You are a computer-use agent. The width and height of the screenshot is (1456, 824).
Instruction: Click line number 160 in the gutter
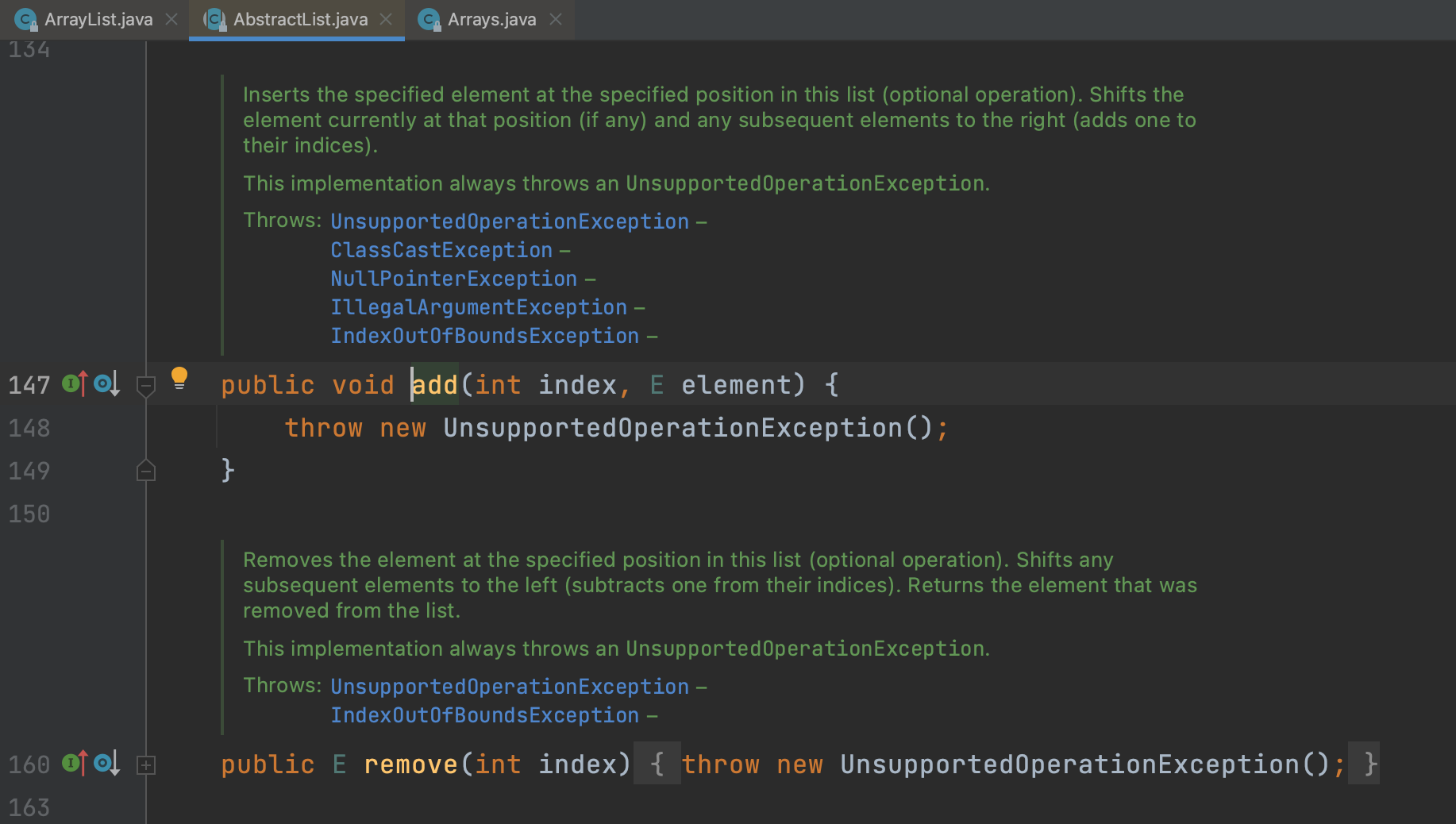[x=29, y=764]
